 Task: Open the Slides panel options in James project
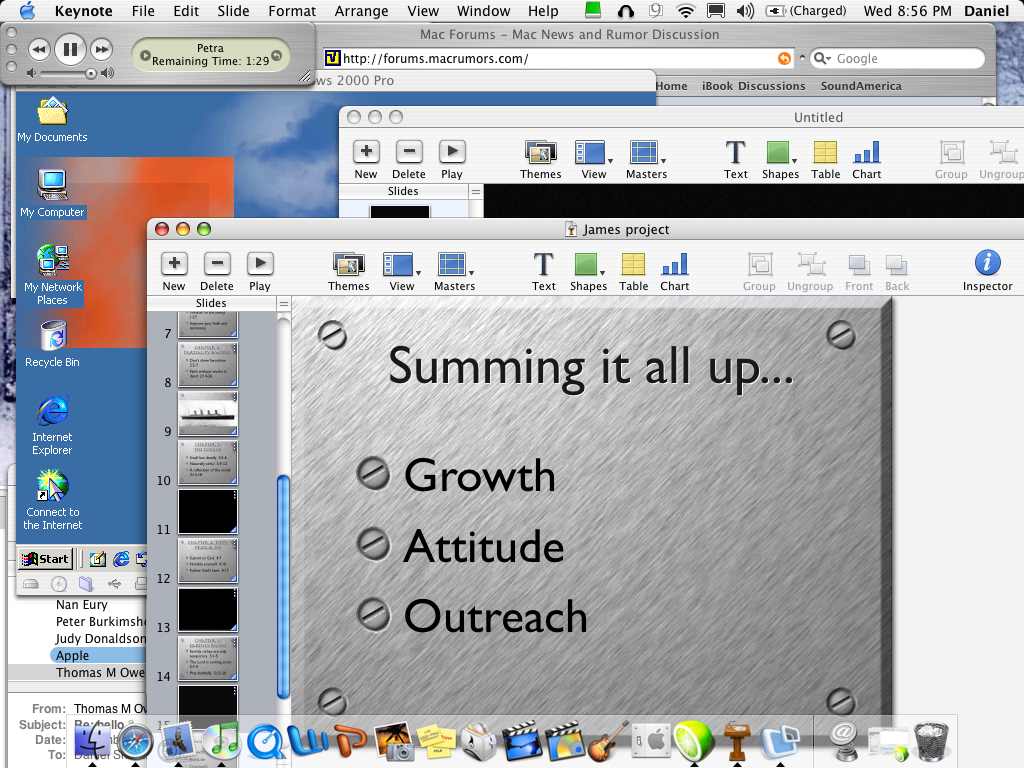point(283,304)
